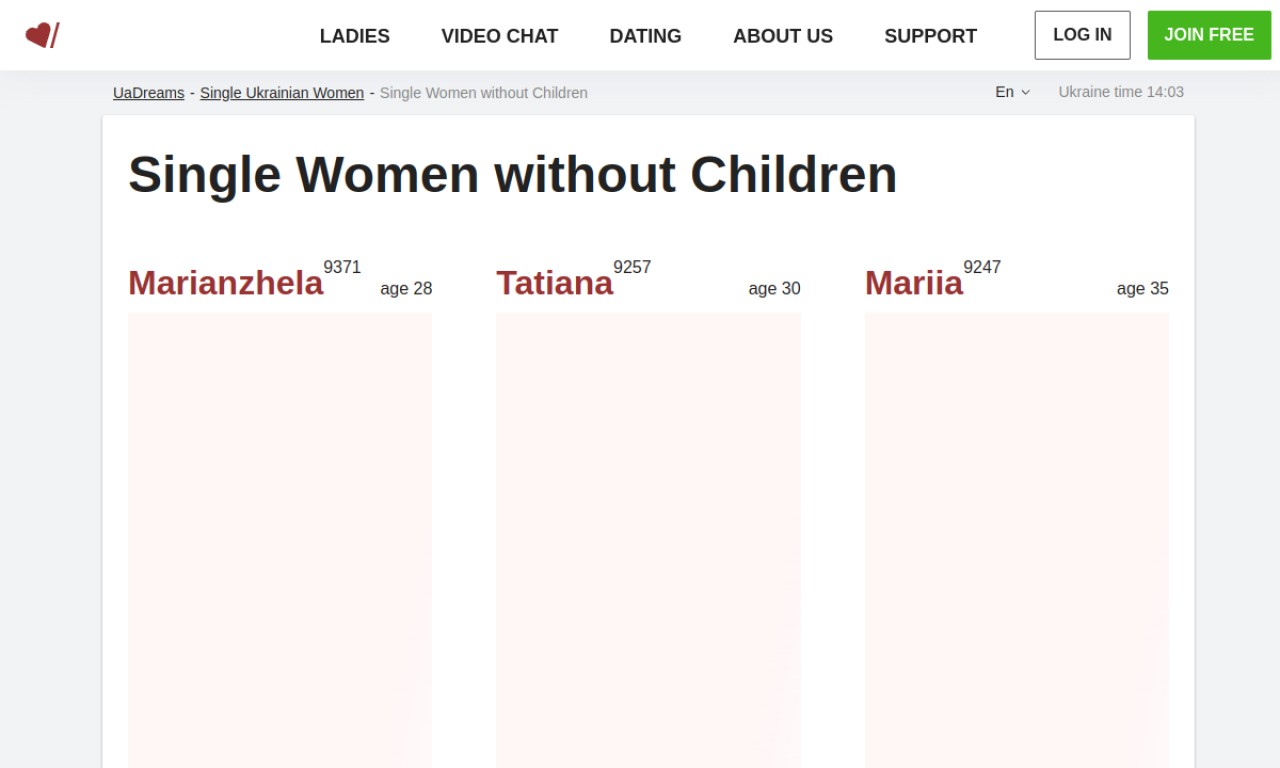Open Mariia's profile name link
1280x768 pixels.
tap(913, 283)
